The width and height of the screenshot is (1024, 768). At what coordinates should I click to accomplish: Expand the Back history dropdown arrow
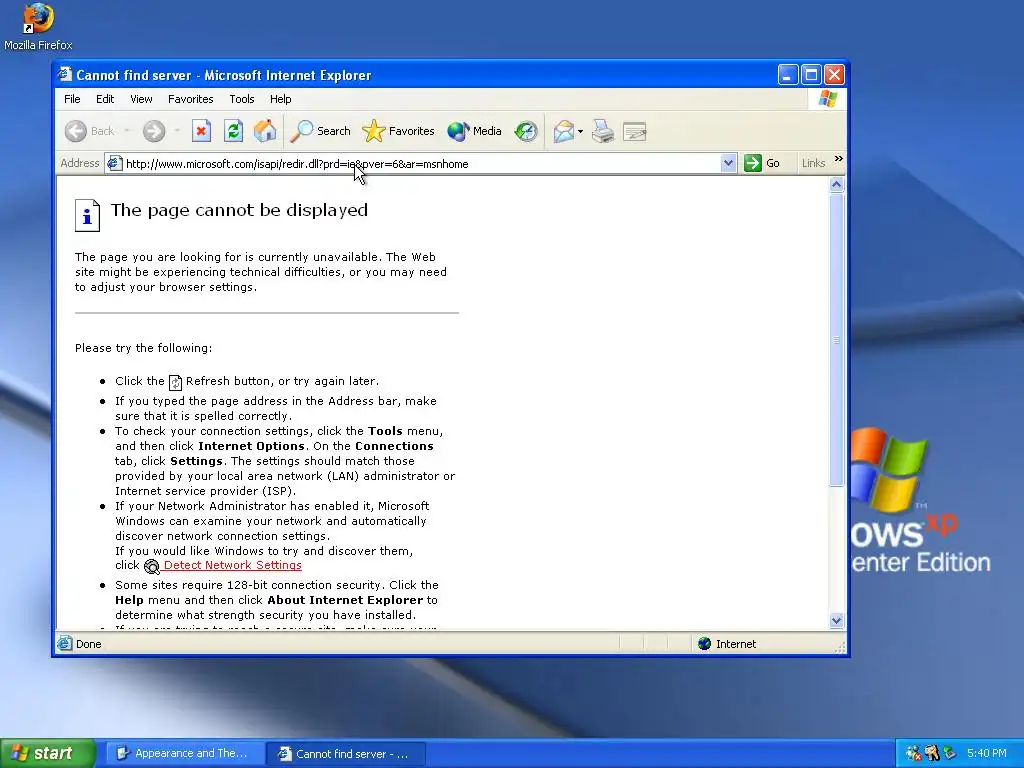127,131
